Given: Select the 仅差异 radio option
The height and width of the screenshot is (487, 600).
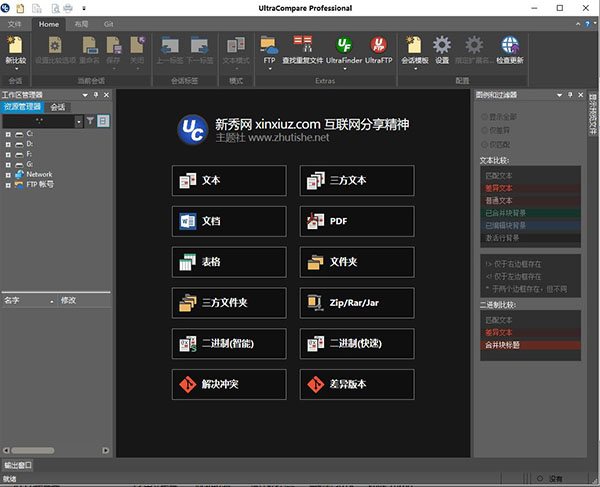Looking at the screenshot, I should (x=496, y=130).
